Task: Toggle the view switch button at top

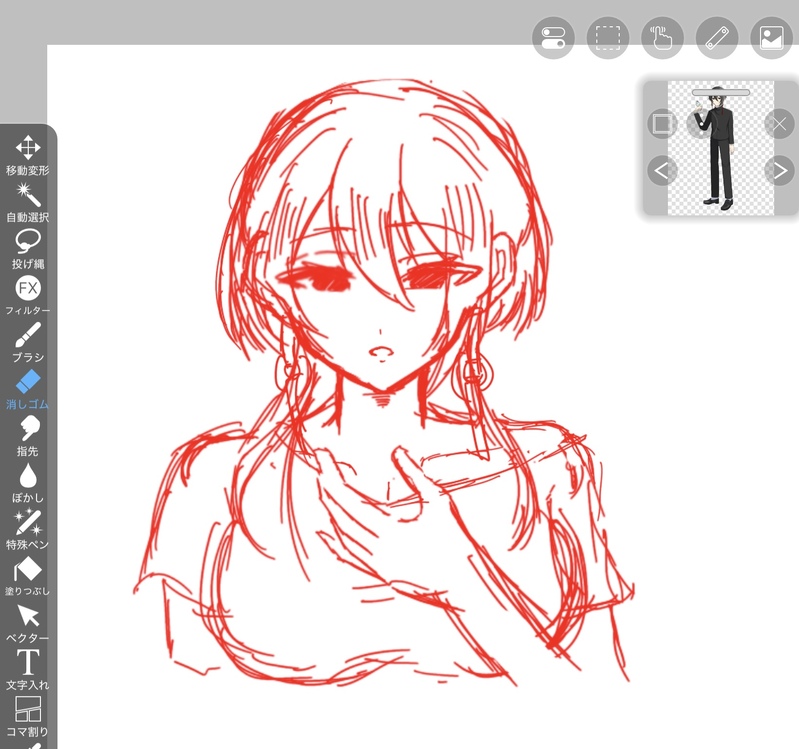Action: point(553,38)
